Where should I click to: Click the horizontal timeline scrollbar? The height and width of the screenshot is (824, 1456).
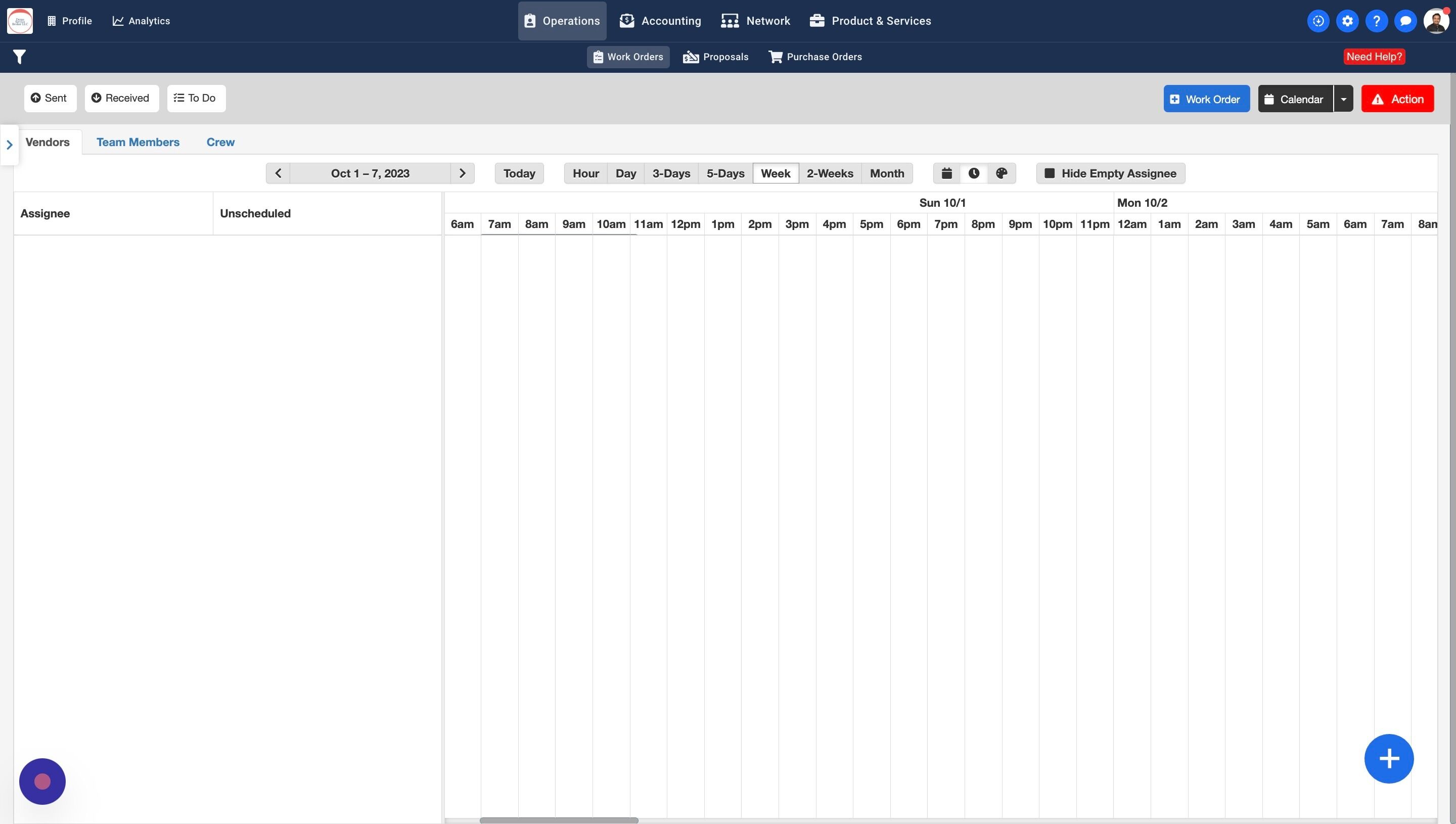(559, 820)
